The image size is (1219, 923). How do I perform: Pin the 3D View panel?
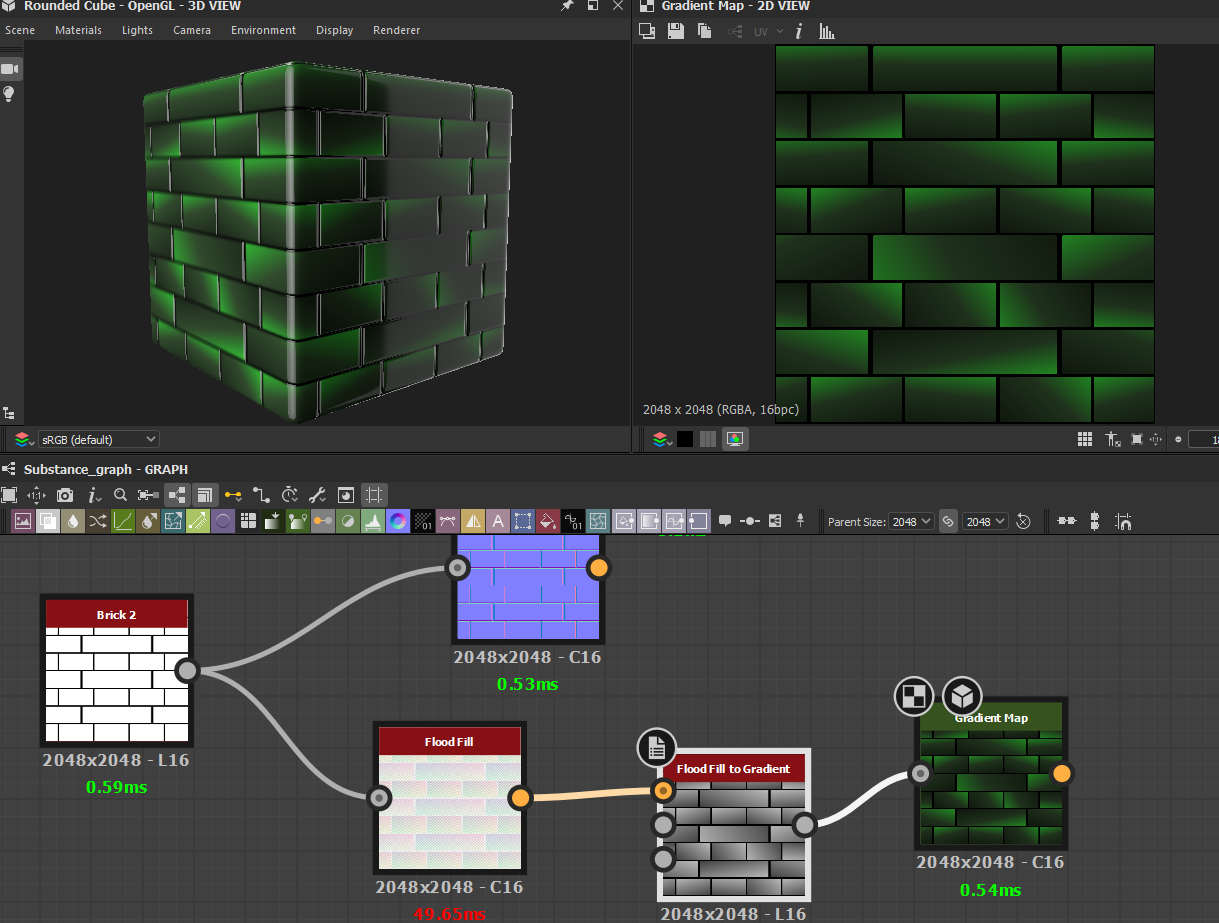[567, 6]
